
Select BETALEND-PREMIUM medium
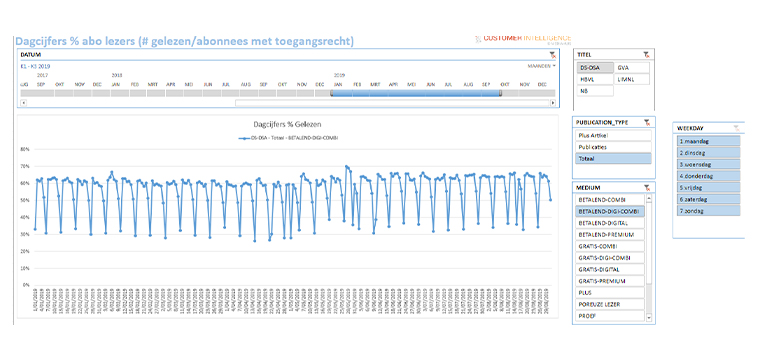(610, 235)
